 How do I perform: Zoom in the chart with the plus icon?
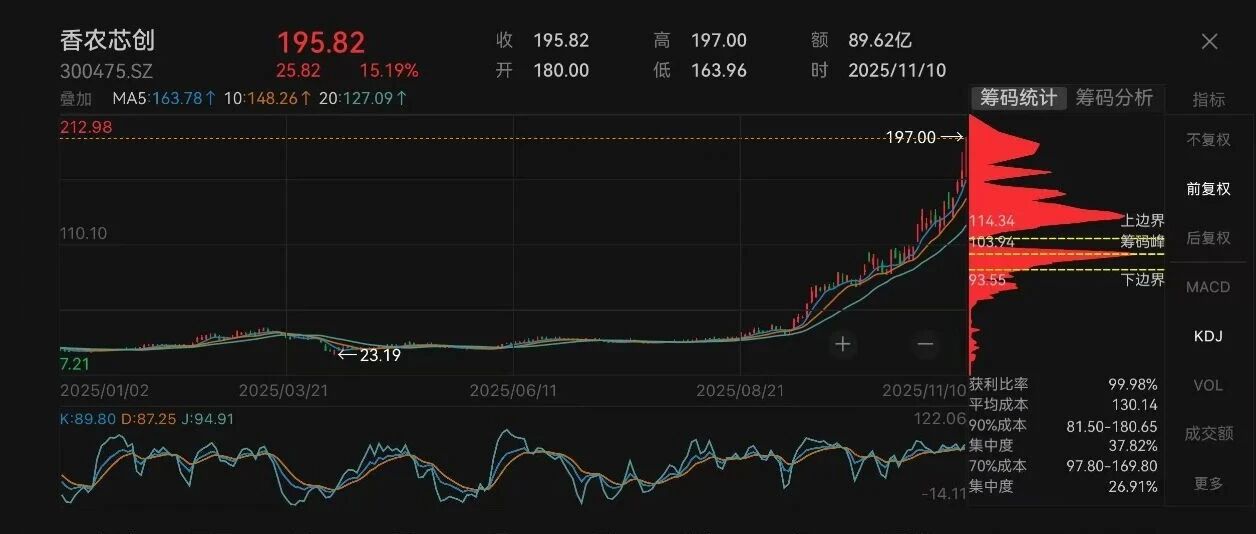(x=843, y=344)
